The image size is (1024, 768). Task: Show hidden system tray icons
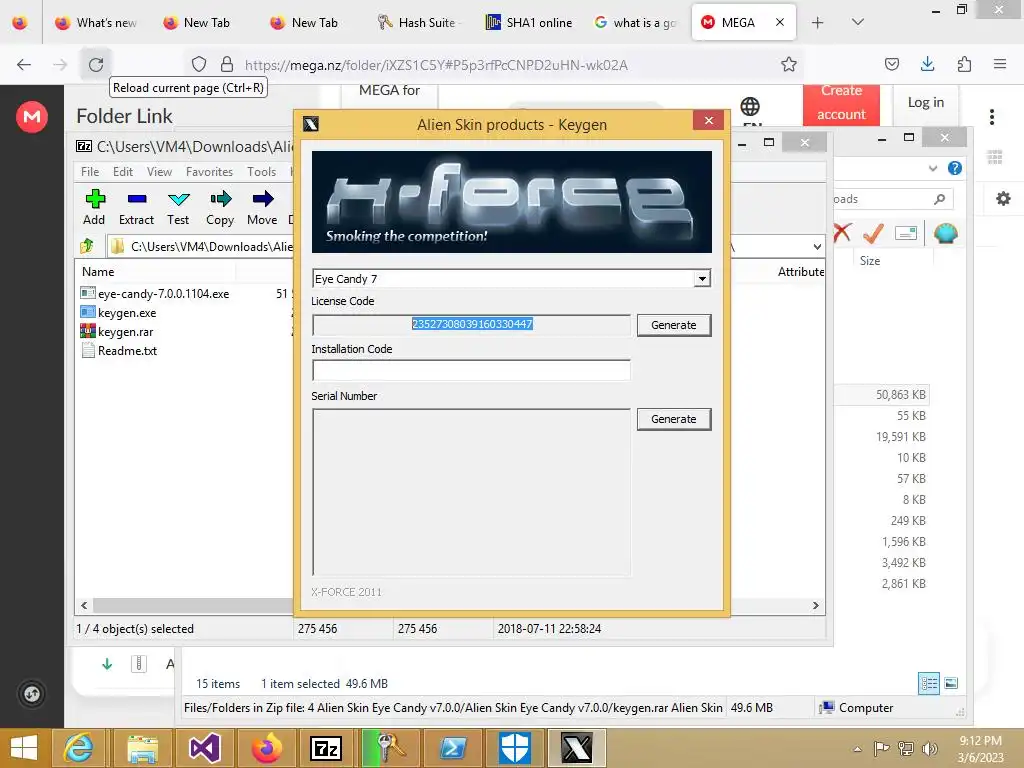pos(857,749)
